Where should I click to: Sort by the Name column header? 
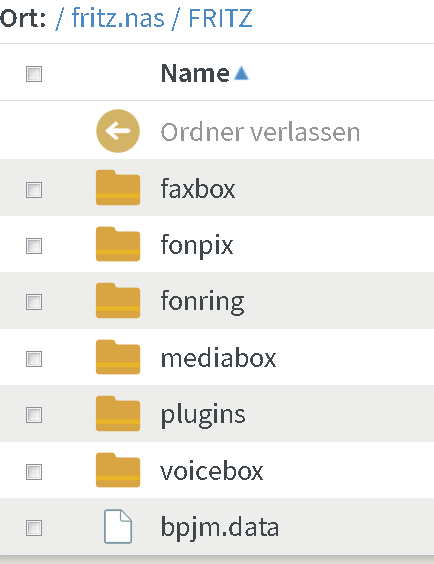click(x=195, y=73)
